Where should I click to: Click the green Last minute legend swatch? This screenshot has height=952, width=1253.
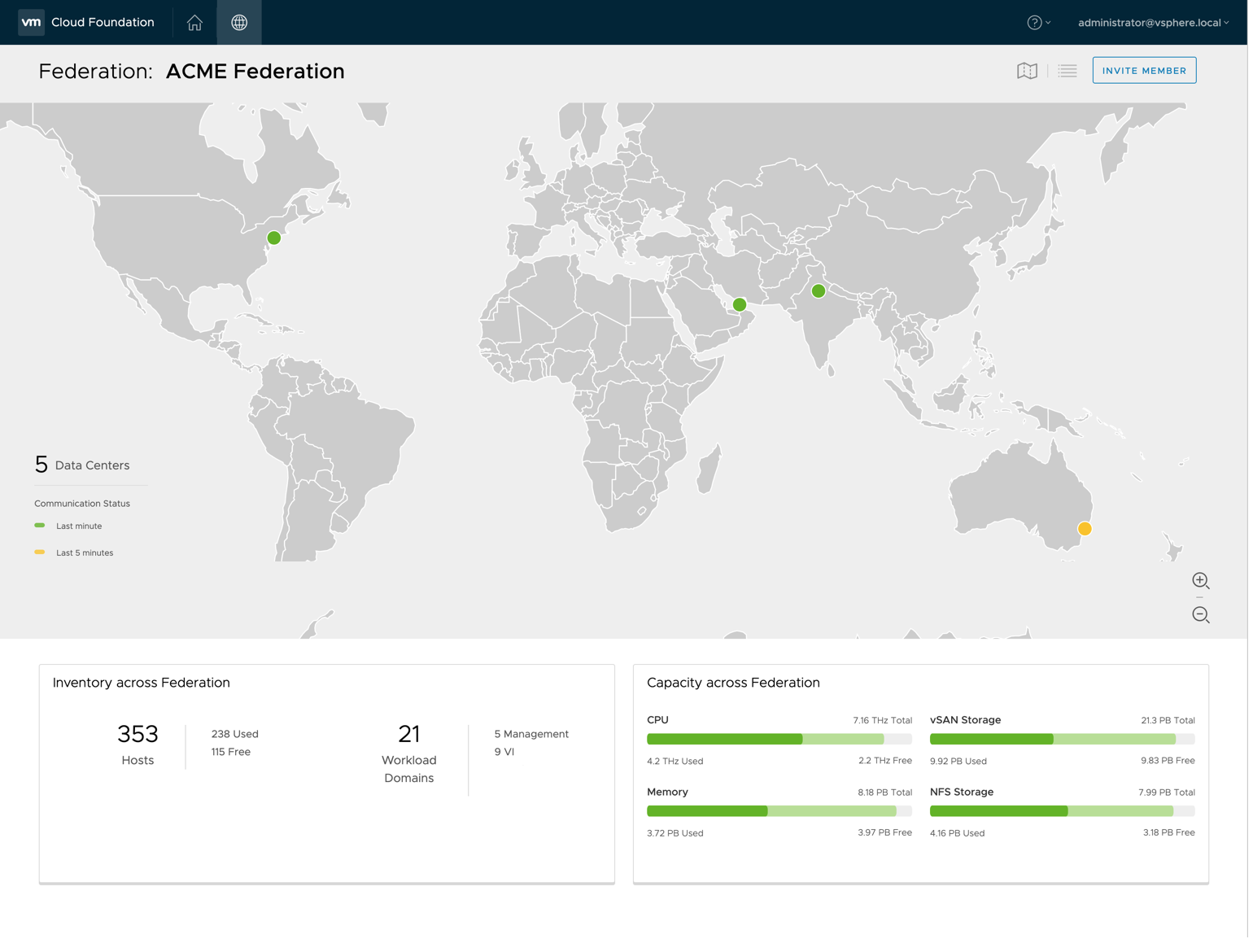(40, 526)
